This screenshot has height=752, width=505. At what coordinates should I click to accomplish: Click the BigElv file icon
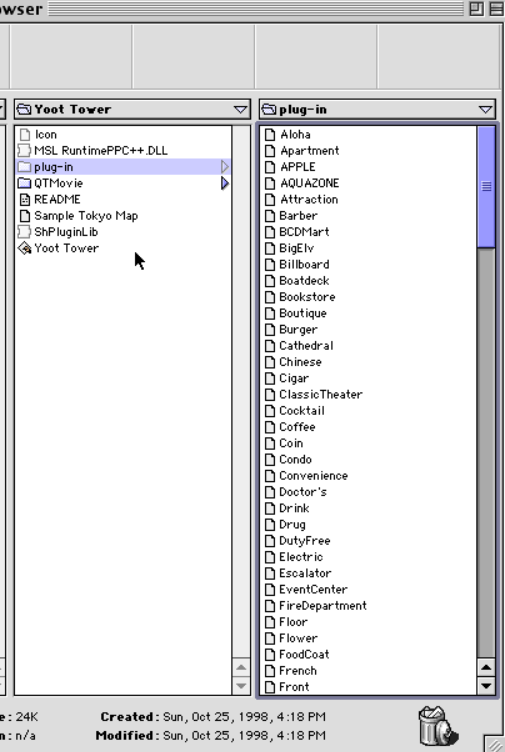[270, 248]
